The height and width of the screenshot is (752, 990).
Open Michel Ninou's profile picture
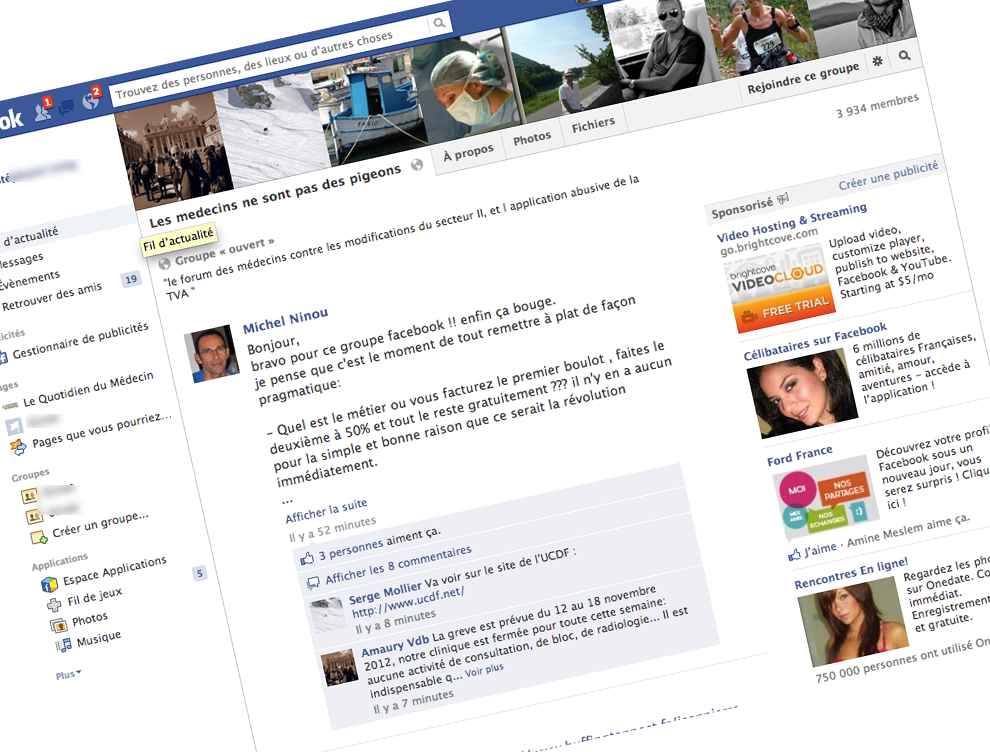212,354
